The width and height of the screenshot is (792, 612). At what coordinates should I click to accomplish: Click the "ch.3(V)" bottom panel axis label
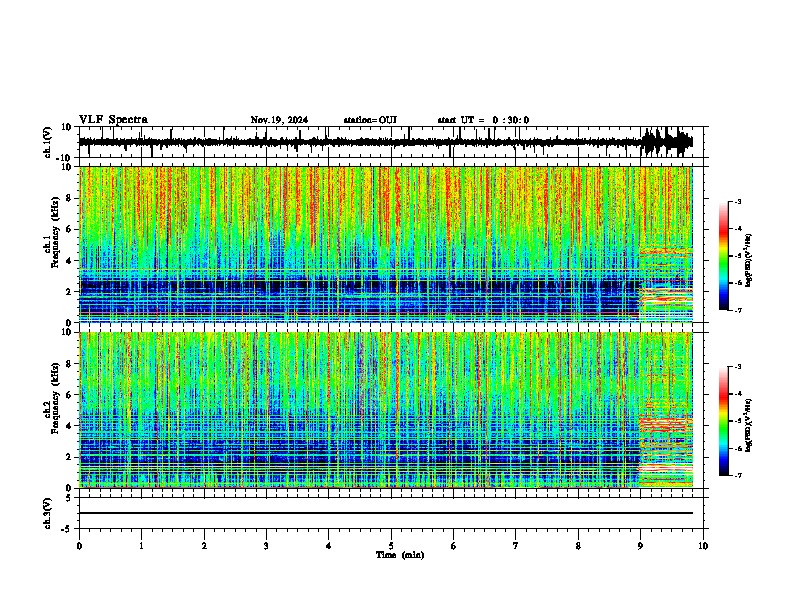tap(48, 513)
